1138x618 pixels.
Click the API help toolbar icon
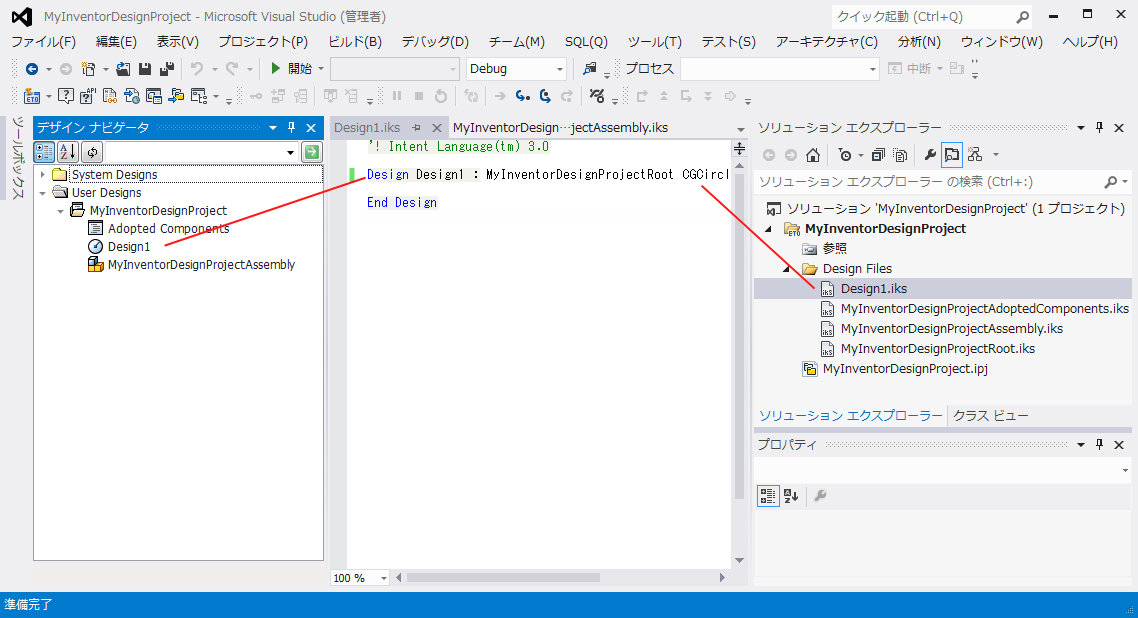(88, 96)
